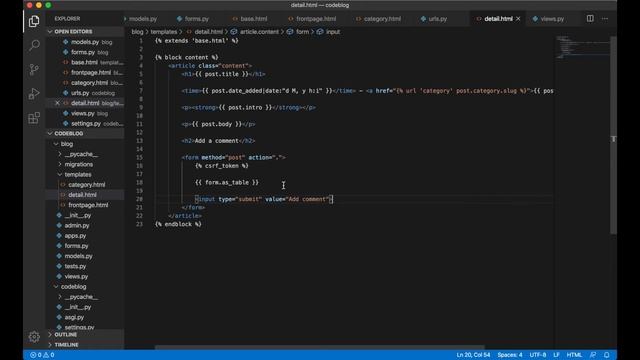Screen dimensions: 640x360
Task: Click the blog breadcrumb segment
Action: (x=137, y=32)
